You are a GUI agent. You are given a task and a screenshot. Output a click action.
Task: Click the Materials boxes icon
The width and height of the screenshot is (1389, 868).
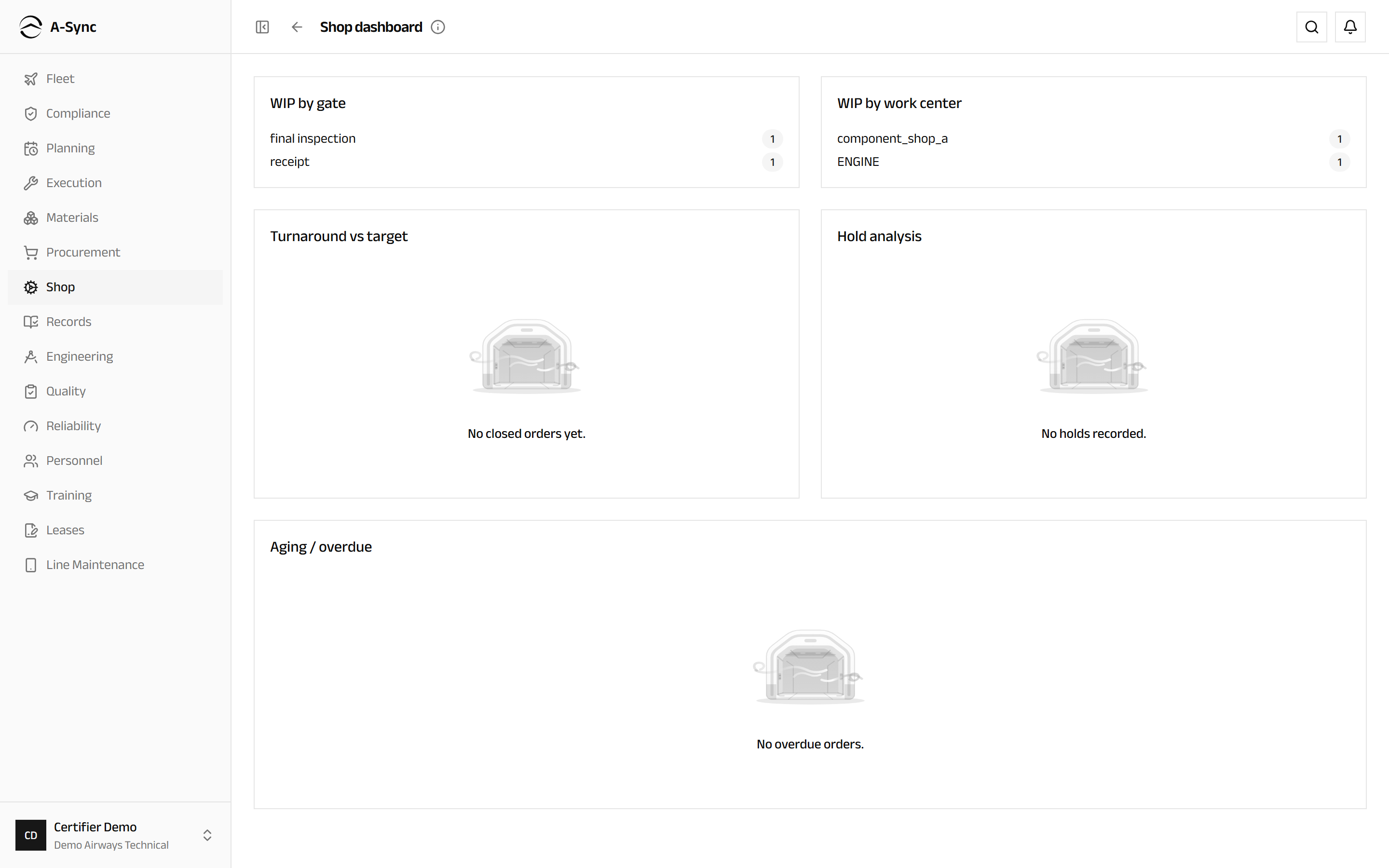pos(31,218)
